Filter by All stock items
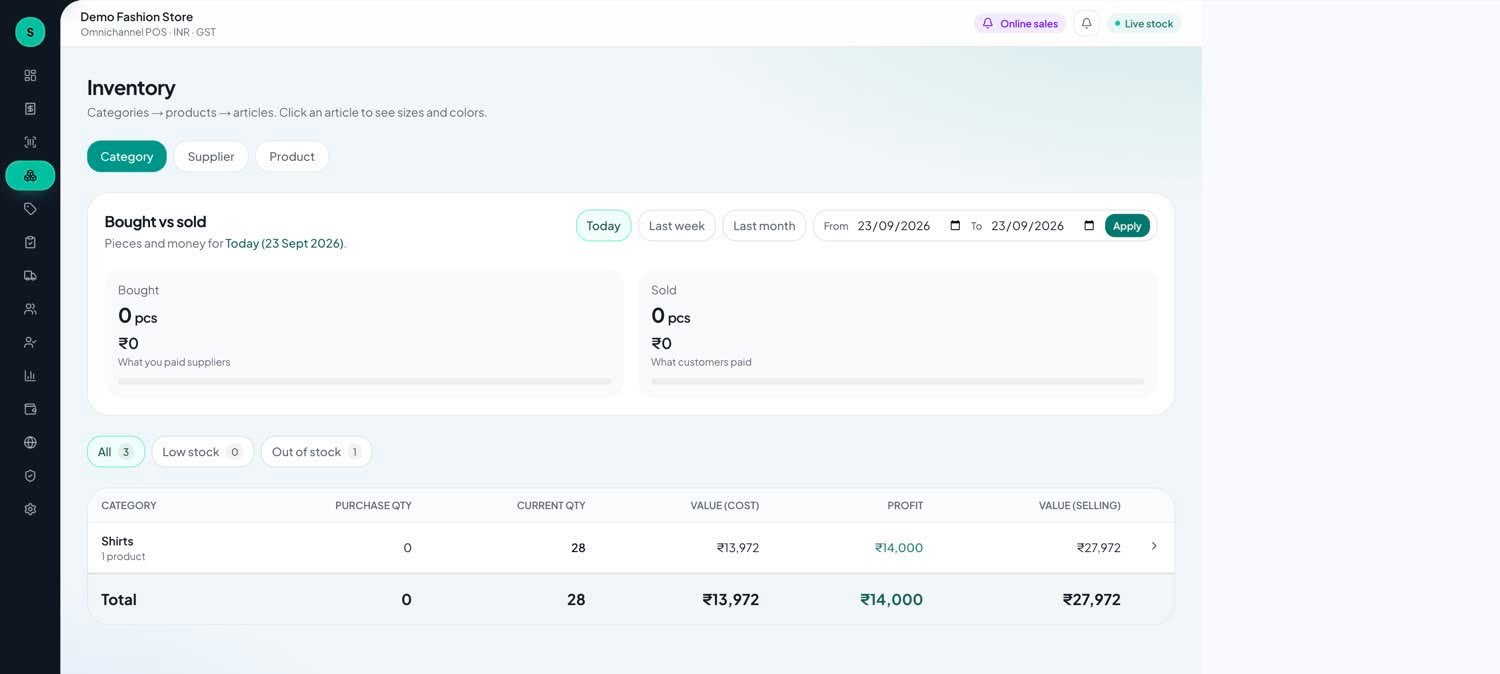 (116, 452)
